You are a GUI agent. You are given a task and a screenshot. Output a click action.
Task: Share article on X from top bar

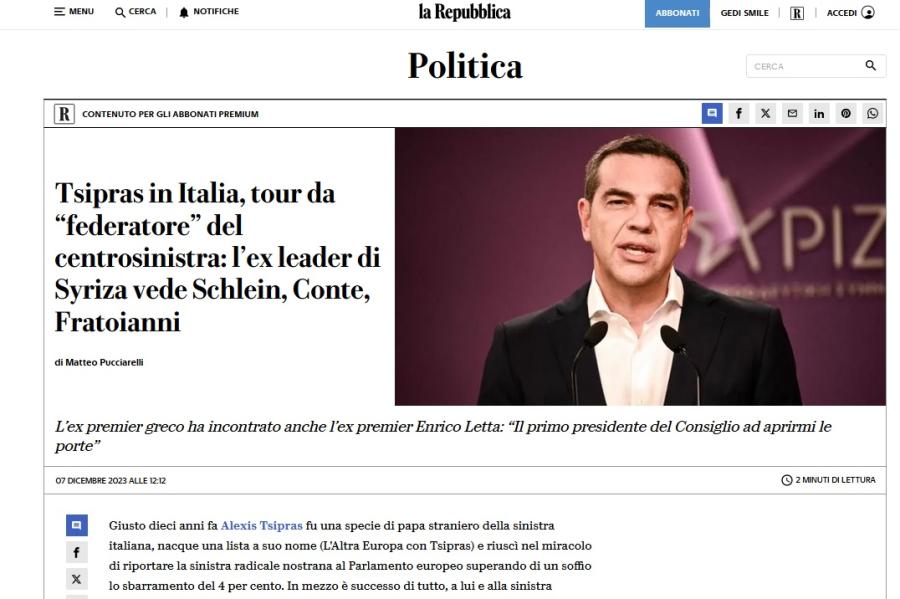pyautogui.click(x=765, y=113)
